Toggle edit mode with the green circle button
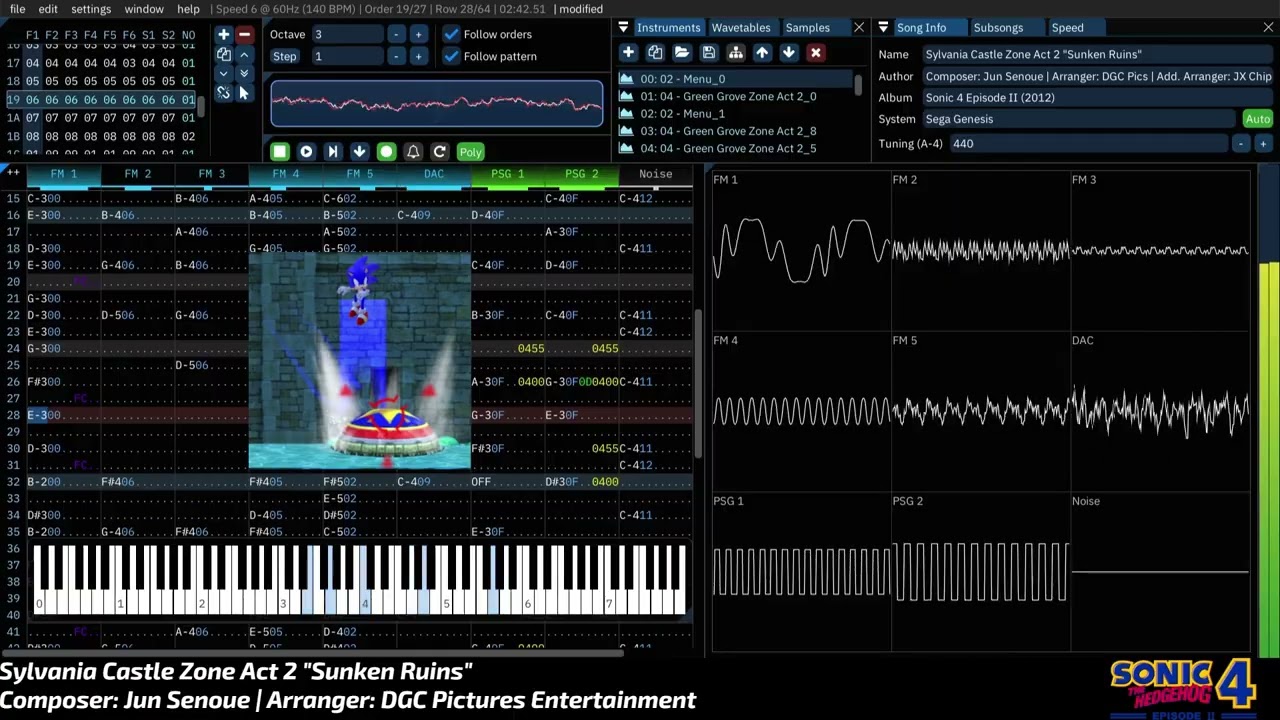Viewport: 1280px width, 720px height. pyautogui.click(x=386, y=152)
